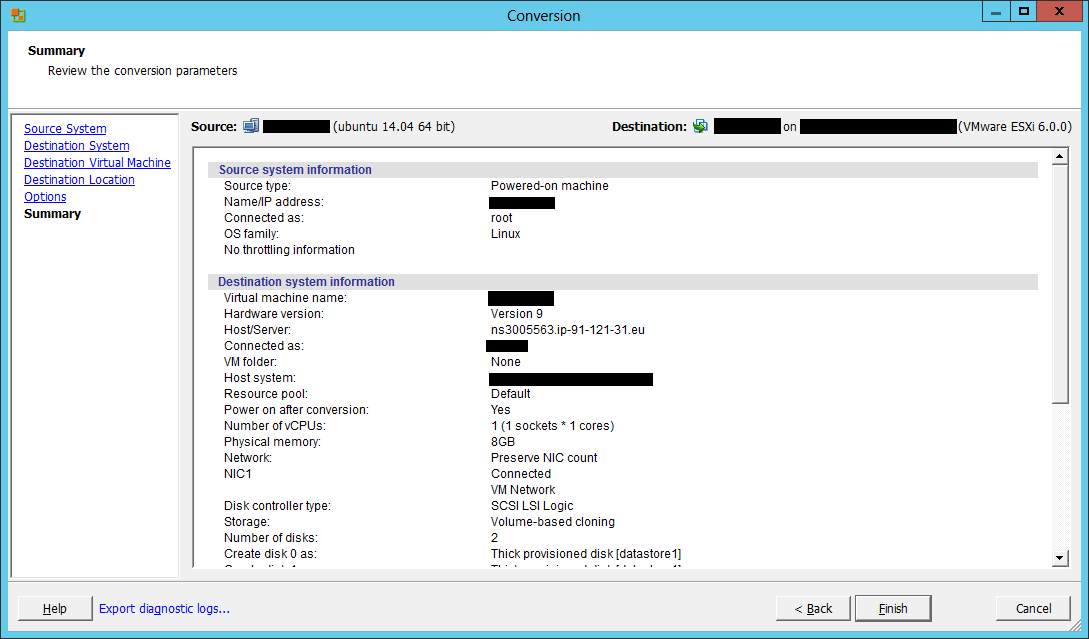Click the summary scrollbar up arrow
Image resolution: width=1089 pixels, height=639 pixels.
pos(1060,156)
